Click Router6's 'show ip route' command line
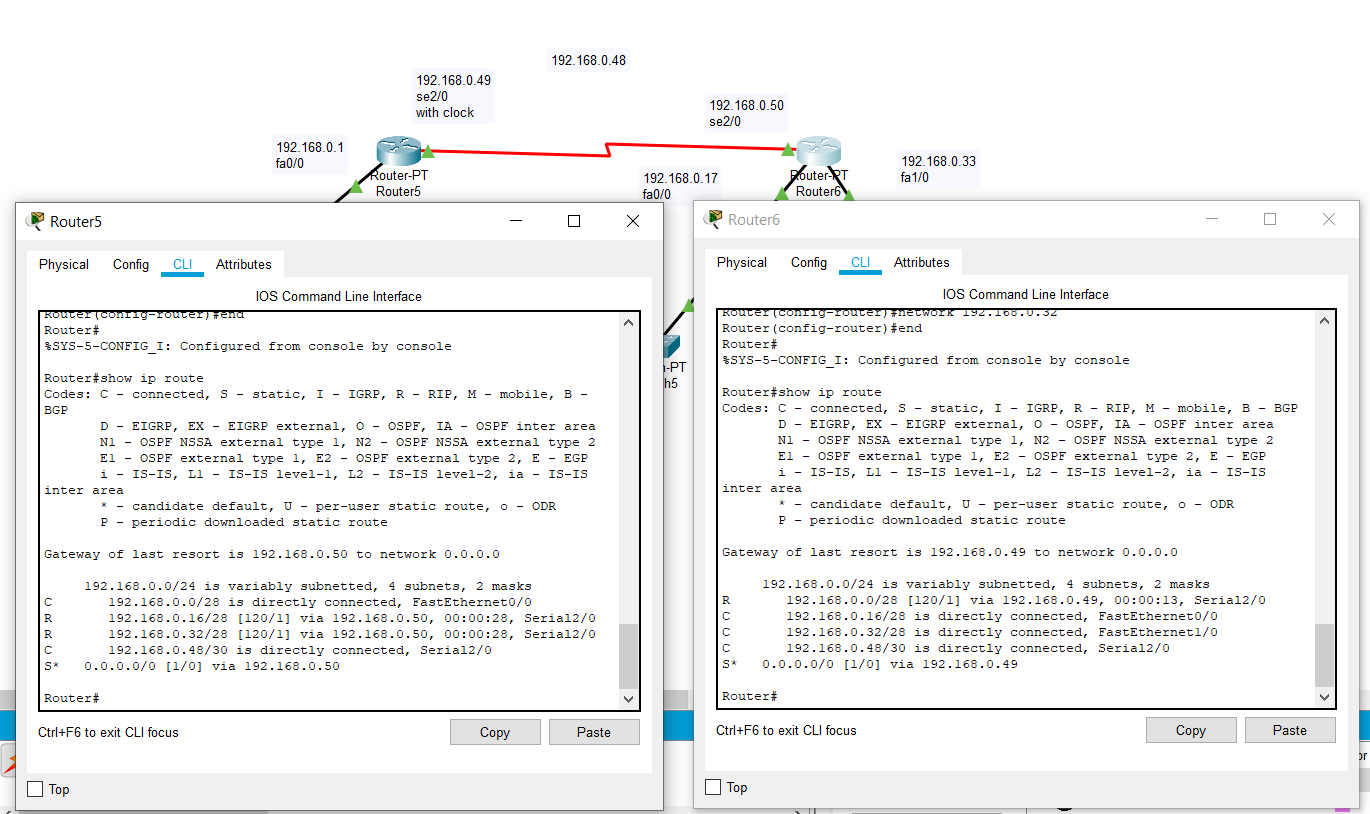 pyautogui.click(x=802, y=392)
